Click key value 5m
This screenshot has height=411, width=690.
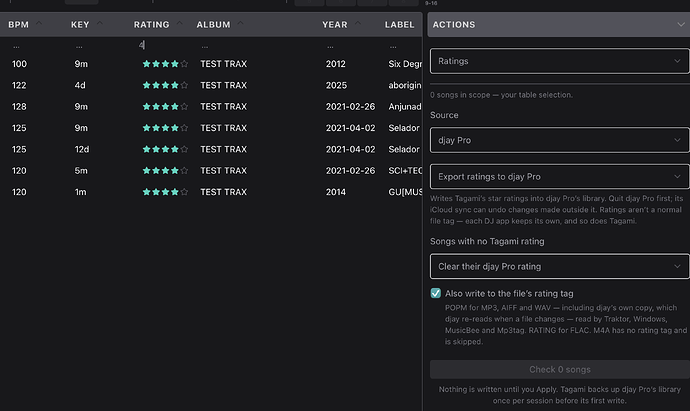coord(81,171)
